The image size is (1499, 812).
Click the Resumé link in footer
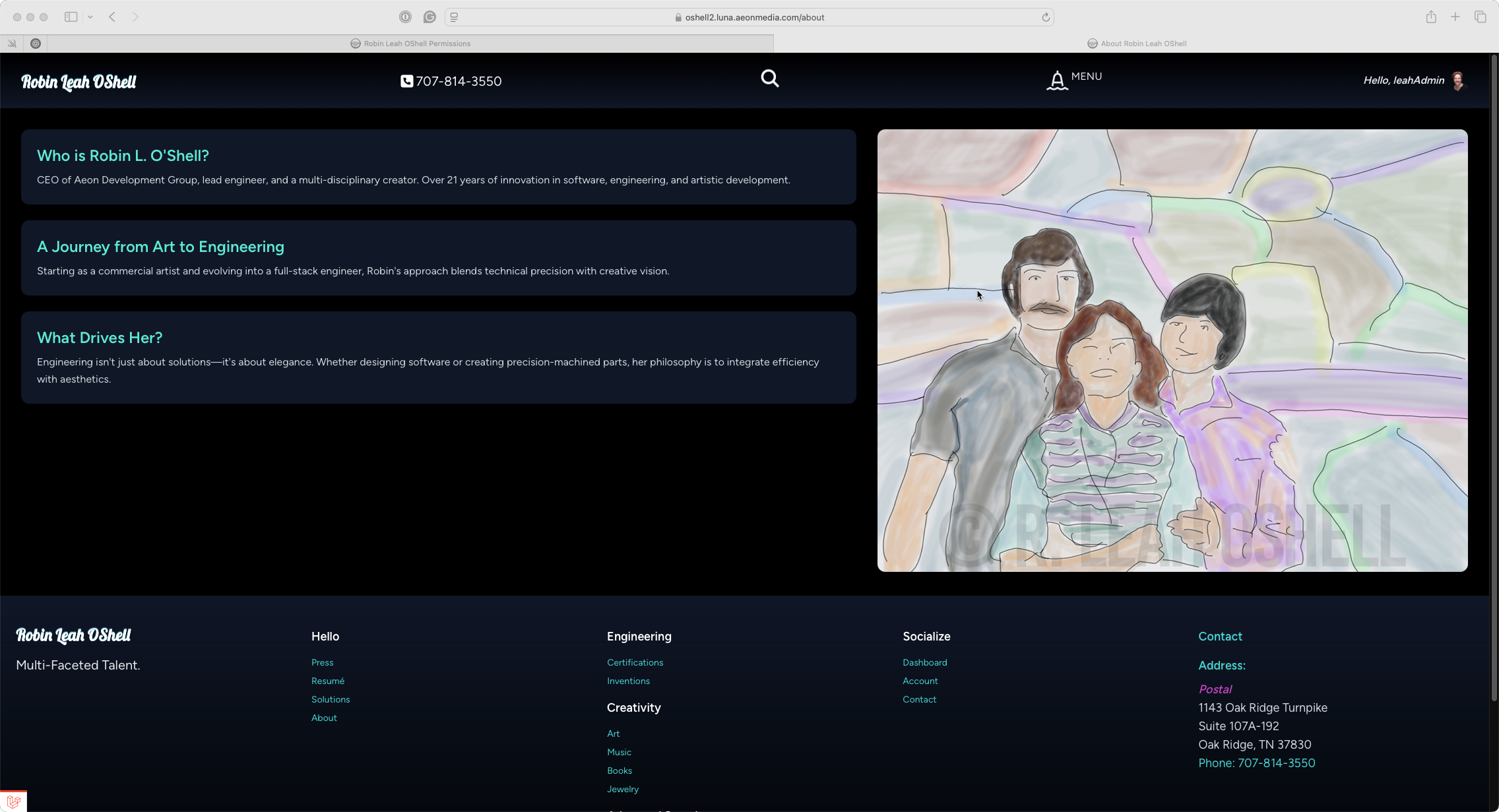328,681
